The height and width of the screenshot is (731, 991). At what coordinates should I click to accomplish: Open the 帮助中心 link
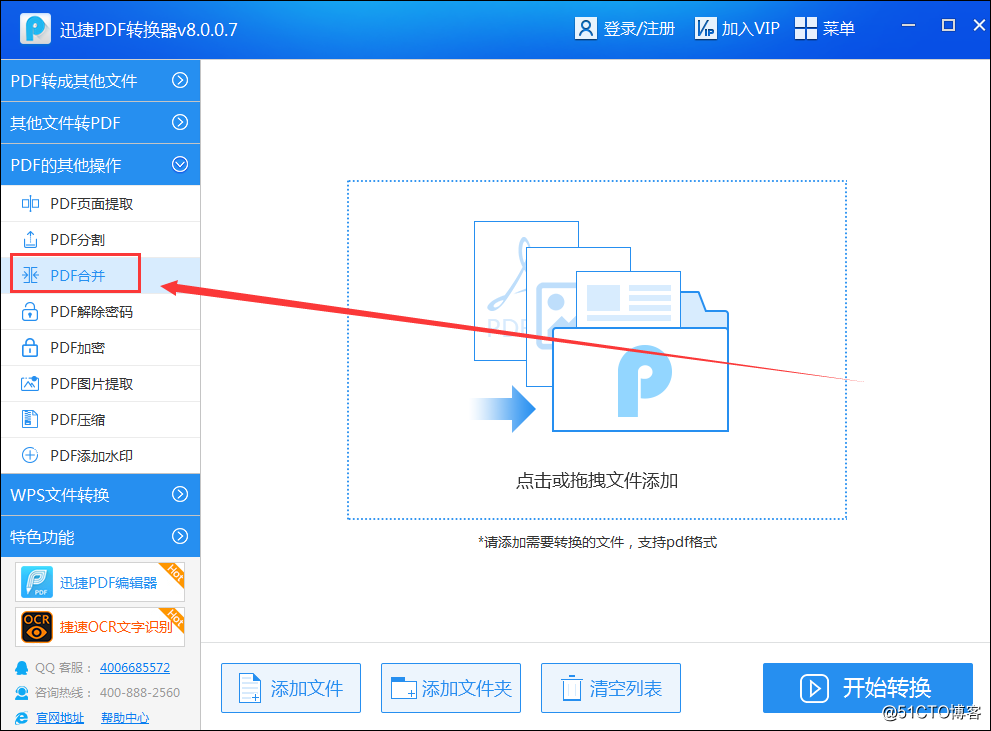tap(125, 718)
